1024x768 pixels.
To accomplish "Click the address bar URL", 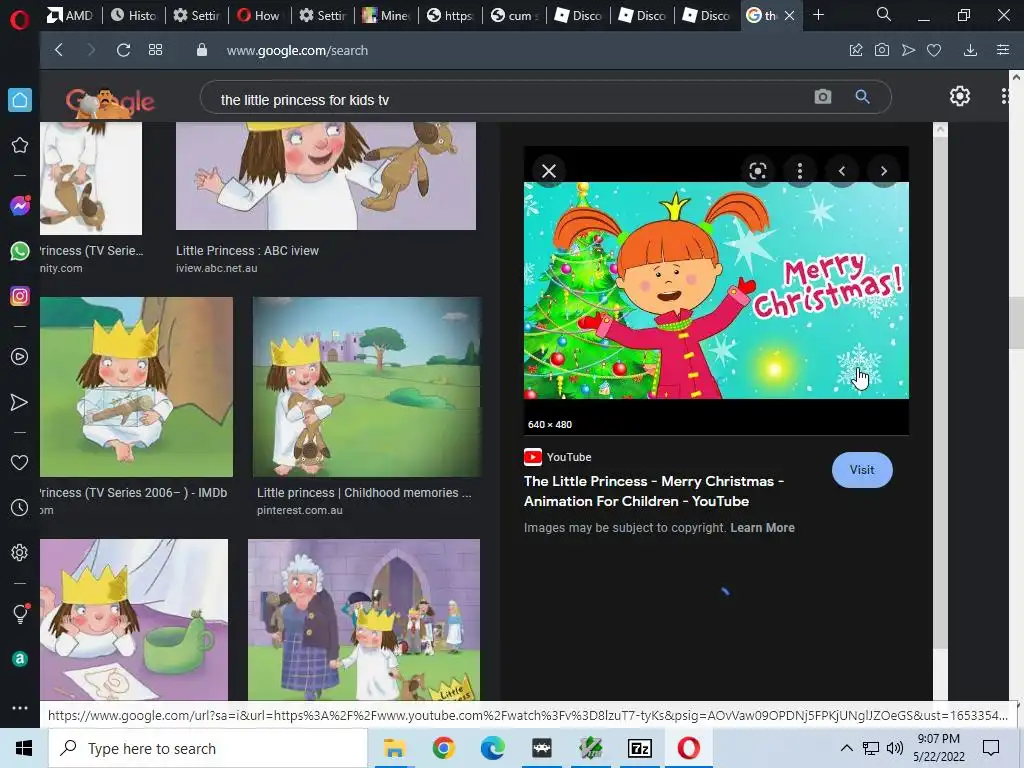I will tap(297, 50).
